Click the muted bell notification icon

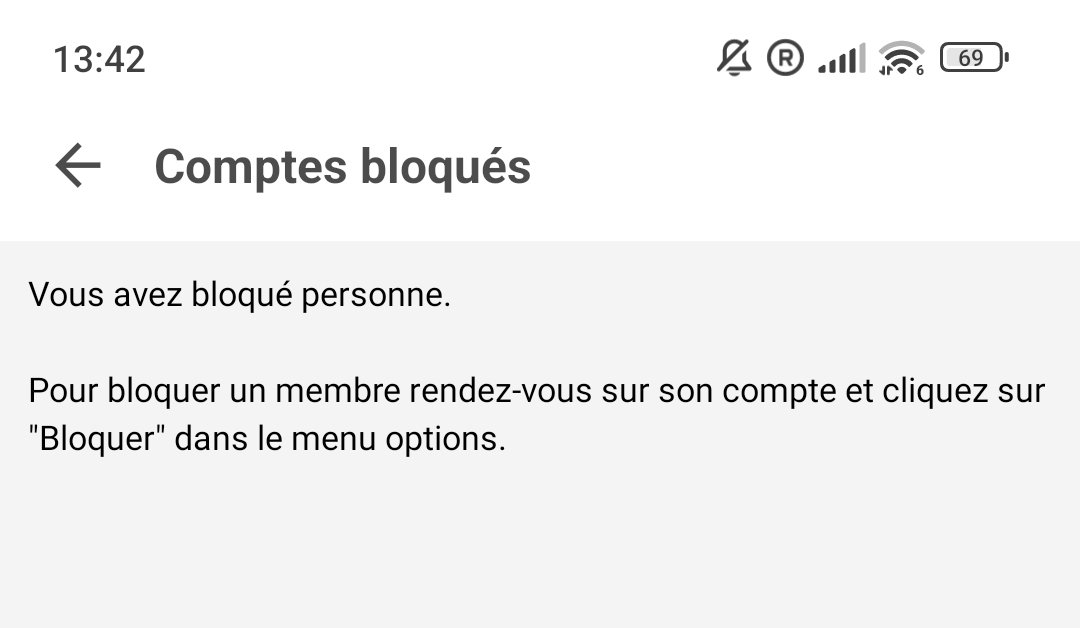click(x=735, y=58)
